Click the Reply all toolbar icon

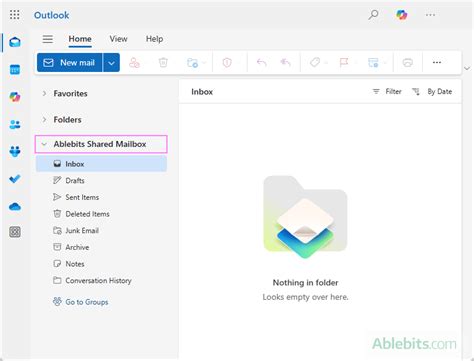[x=286, y=62]
